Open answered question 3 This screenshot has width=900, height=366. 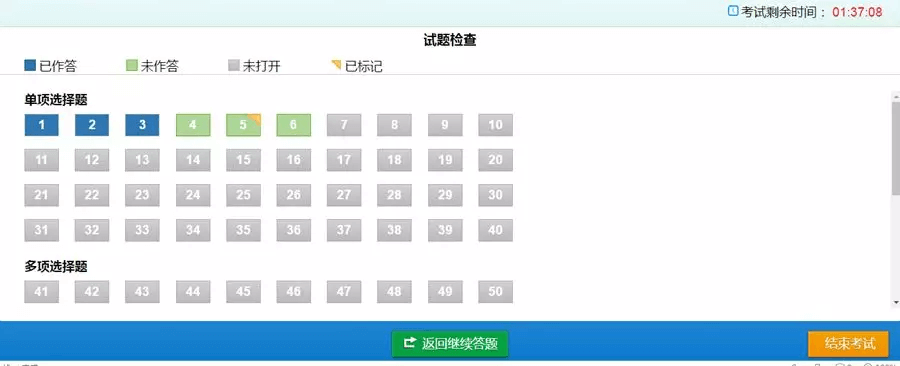[142, 125]
